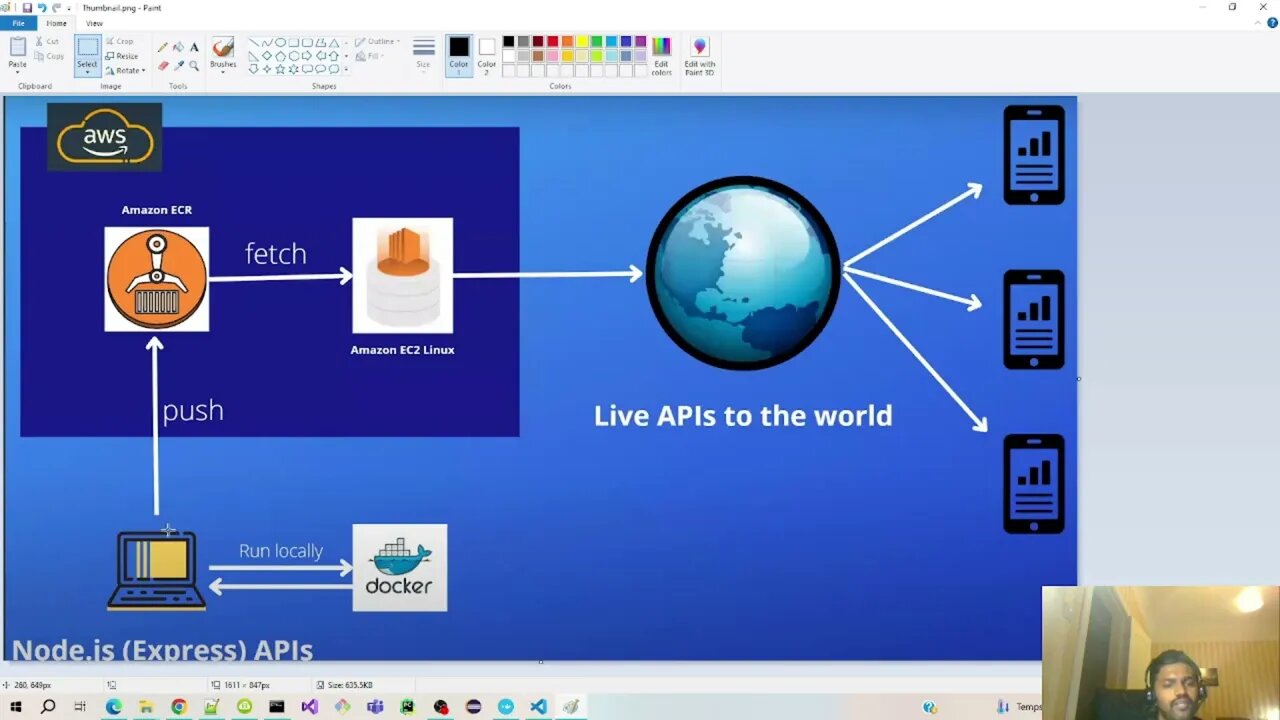Open Visual Studio Code from taskbar
This screenshot has width=1280, height=720.
pos(538,706)
